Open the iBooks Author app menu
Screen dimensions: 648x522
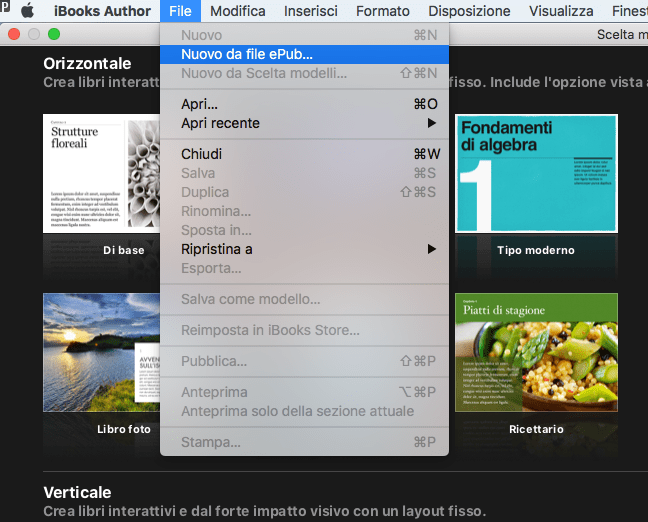click(x=102, y=11)
